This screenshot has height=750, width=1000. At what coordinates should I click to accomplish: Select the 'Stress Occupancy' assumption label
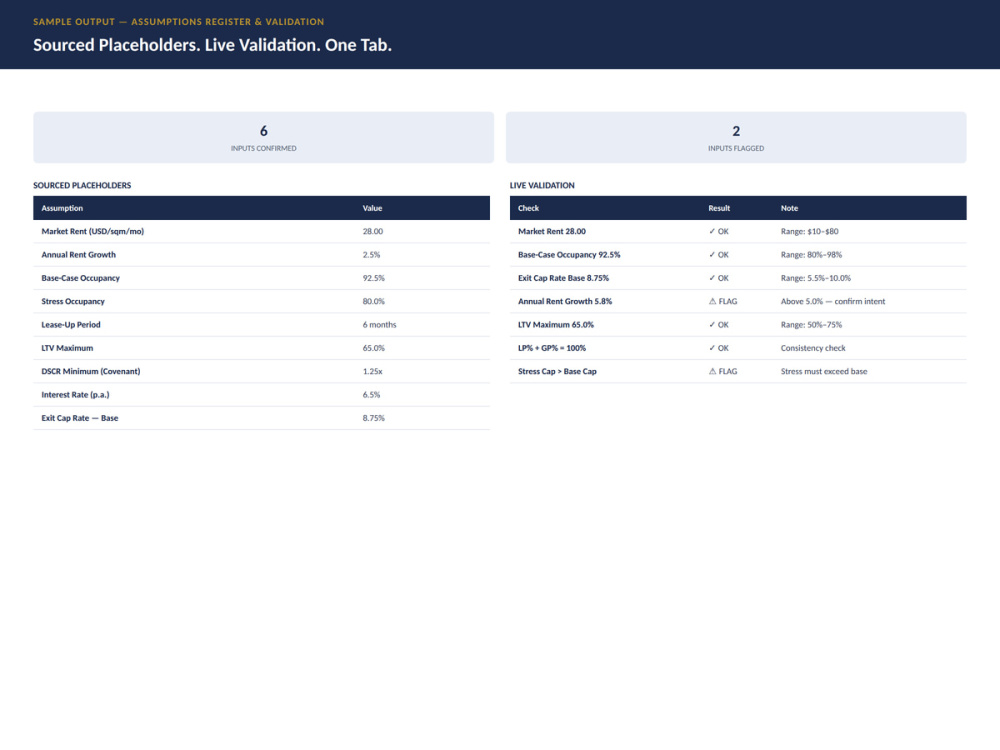coord(73,302)
